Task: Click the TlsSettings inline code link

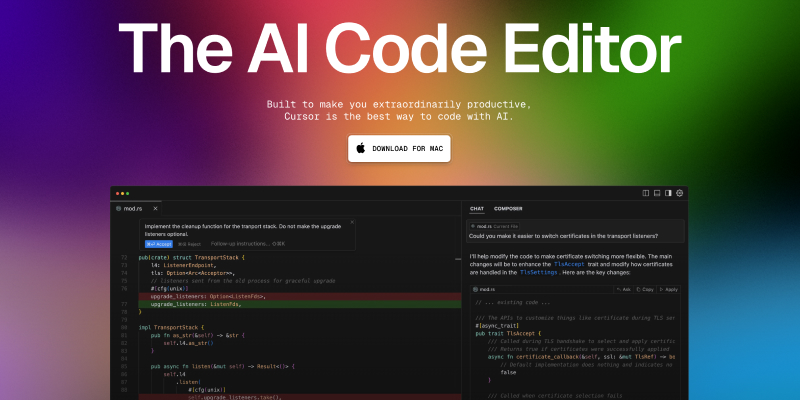Action: 539,273
